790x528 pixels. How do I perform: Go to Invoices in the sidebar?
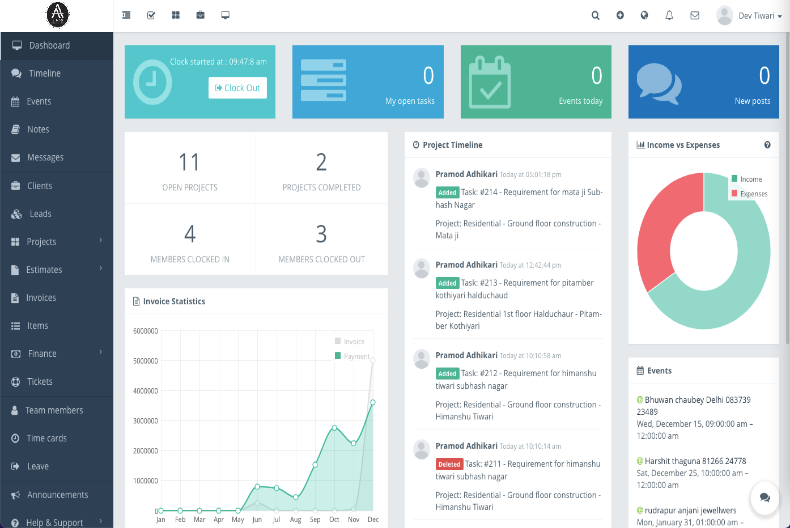click(x=41, y=298)
